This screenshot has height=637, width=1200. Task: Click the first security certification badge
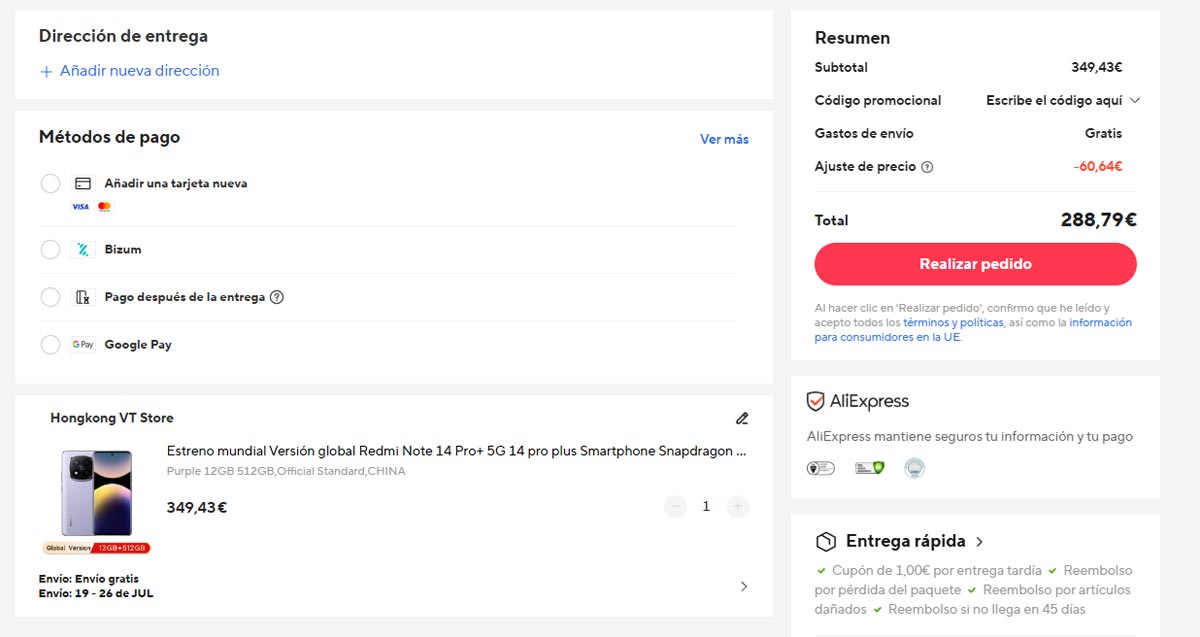coord(821,467)
